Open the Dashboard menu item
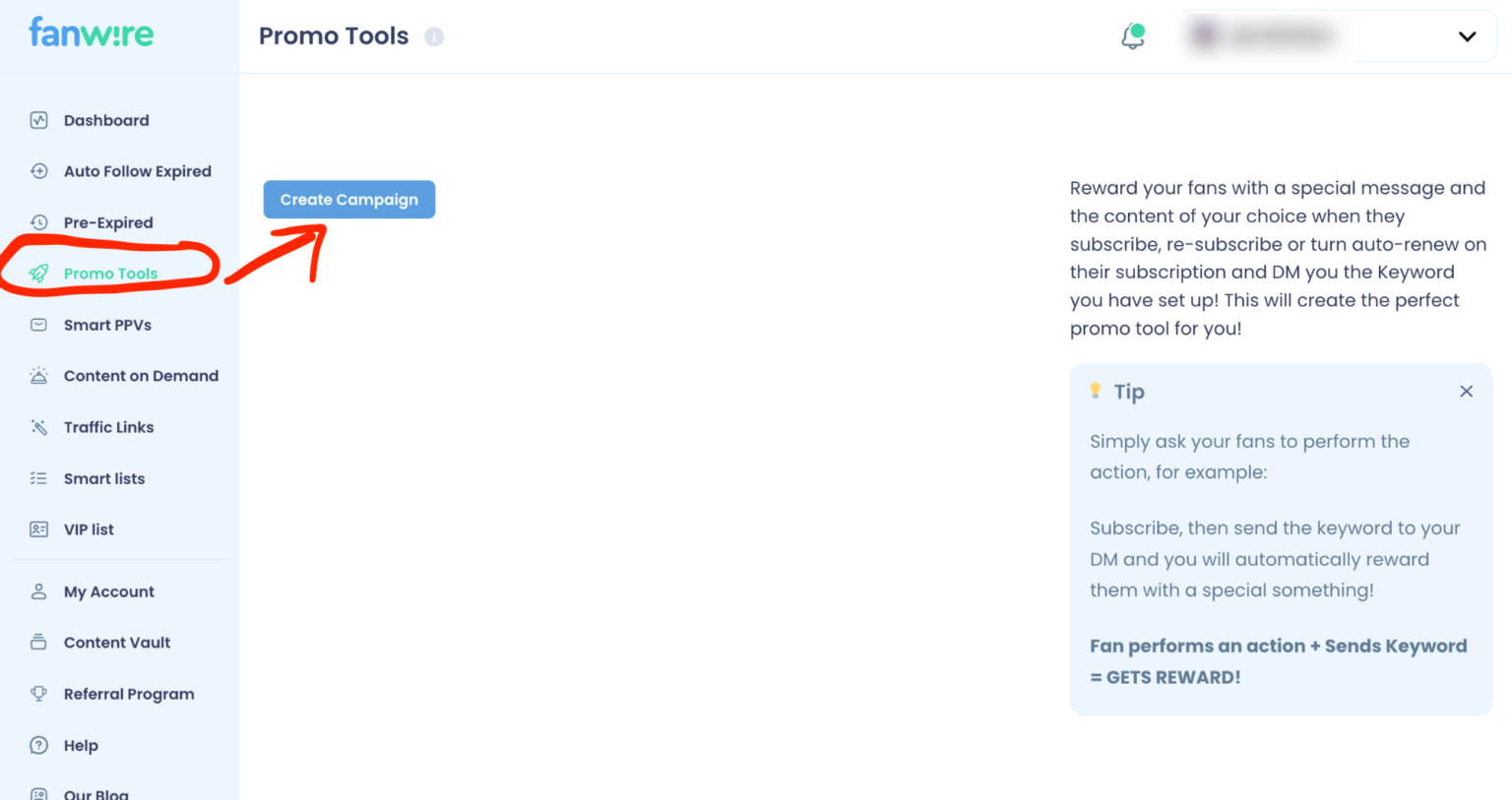The width and height of the screenshot is (1512, 800). click(106, 120)
